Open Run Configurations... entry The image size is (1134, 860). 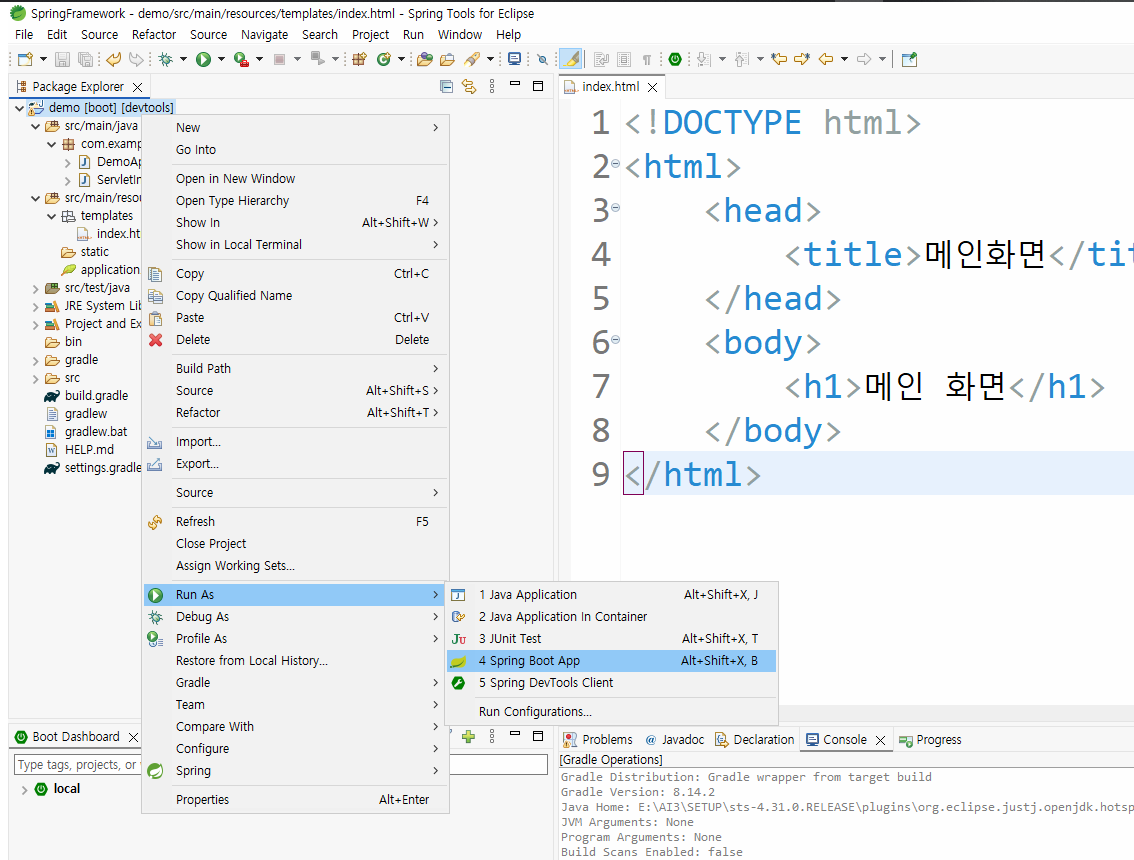[x=610, y=712]
